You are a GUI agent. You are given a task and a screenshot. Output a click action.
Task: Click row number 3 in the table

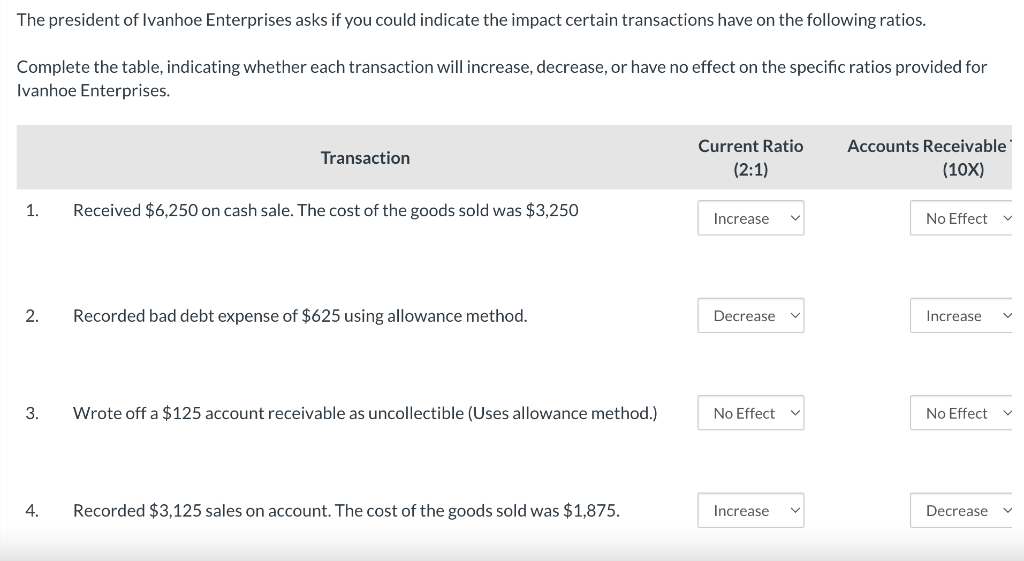tap(32, 413)
